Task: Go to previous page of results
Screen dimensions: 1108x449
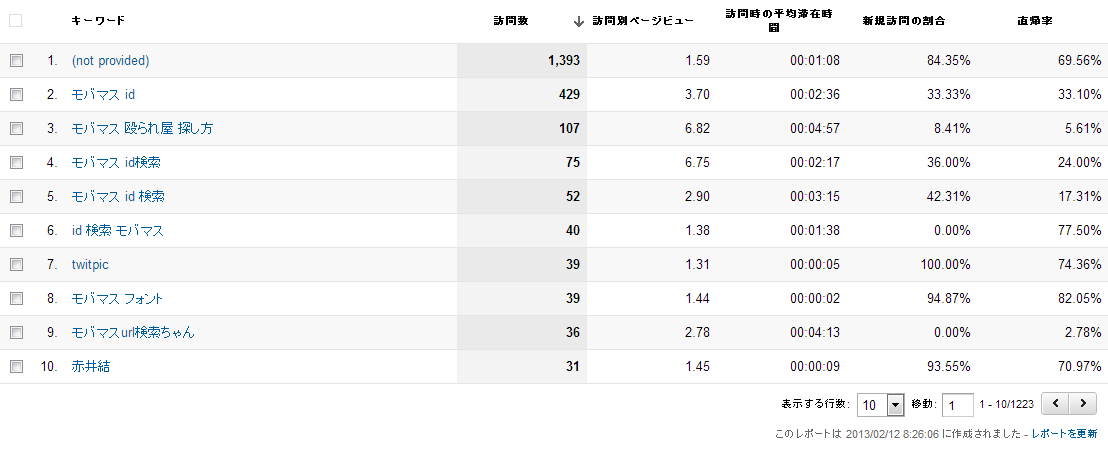Action: [1056, 404]
